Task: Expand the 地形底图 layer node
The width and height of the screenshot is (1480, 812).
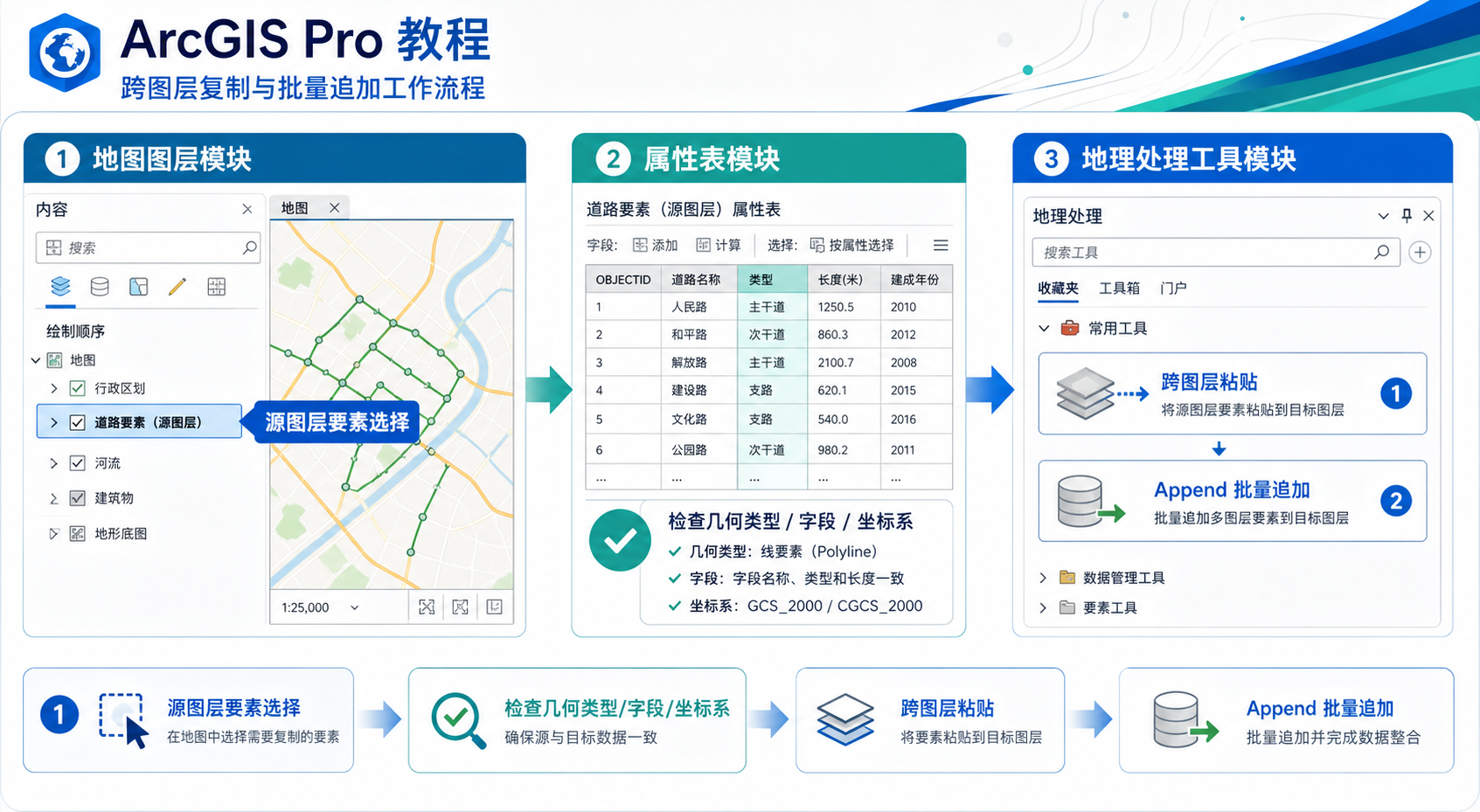Action: coord(54,533)
